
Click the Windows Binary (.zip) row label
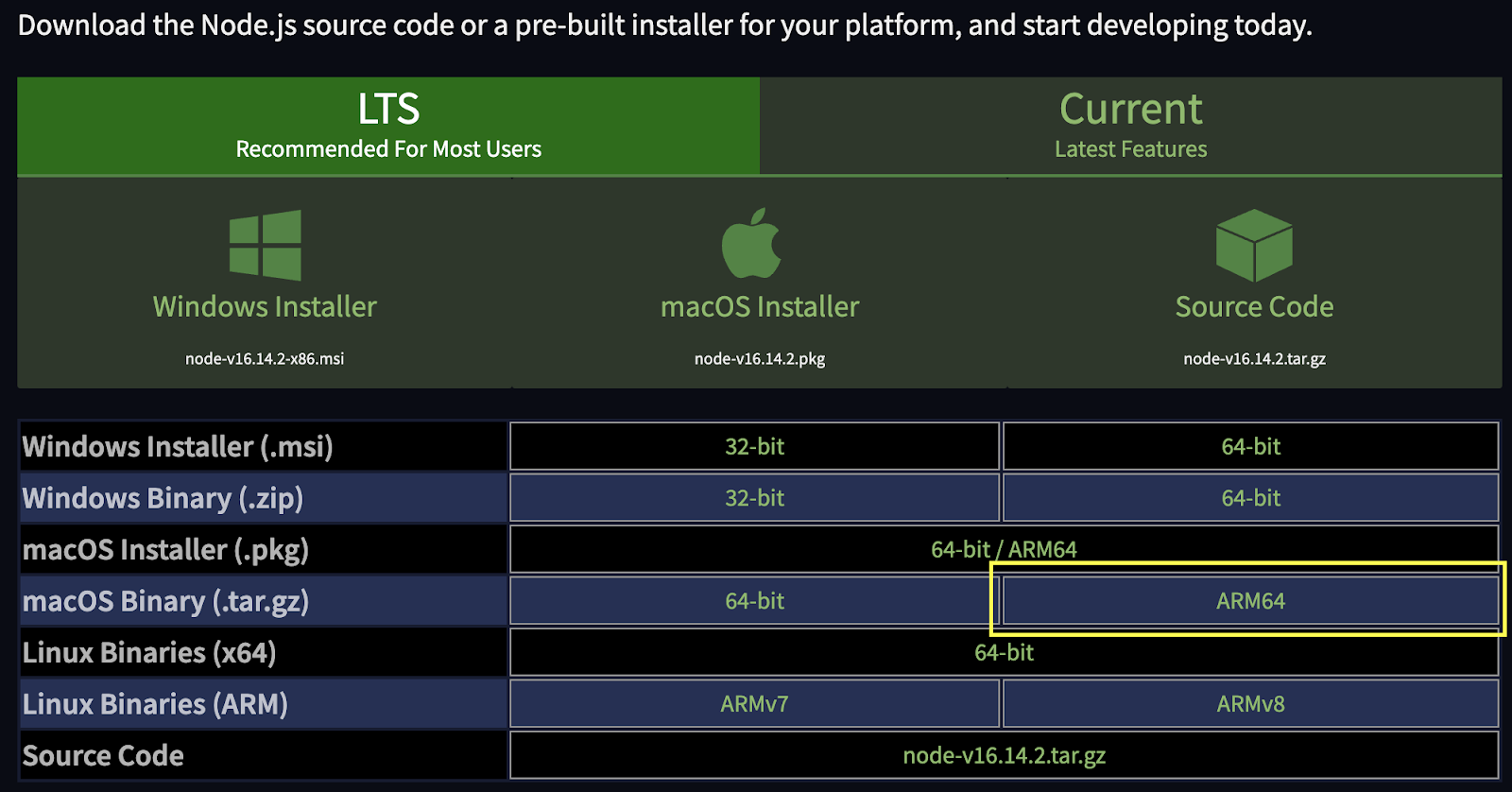click(163, 498)
